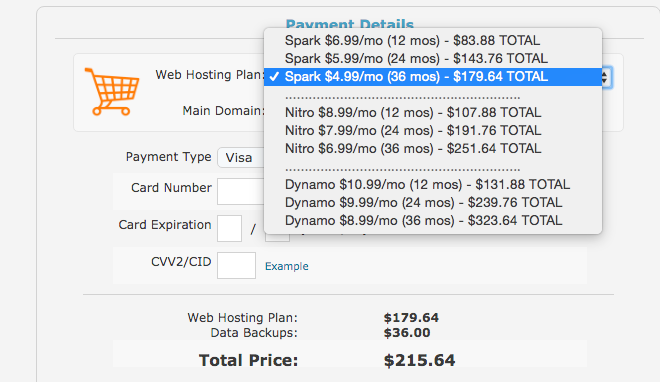Click the Main Domain label
Screen dimensions: 660x382
pyautogui.click(x=223, y=111)
